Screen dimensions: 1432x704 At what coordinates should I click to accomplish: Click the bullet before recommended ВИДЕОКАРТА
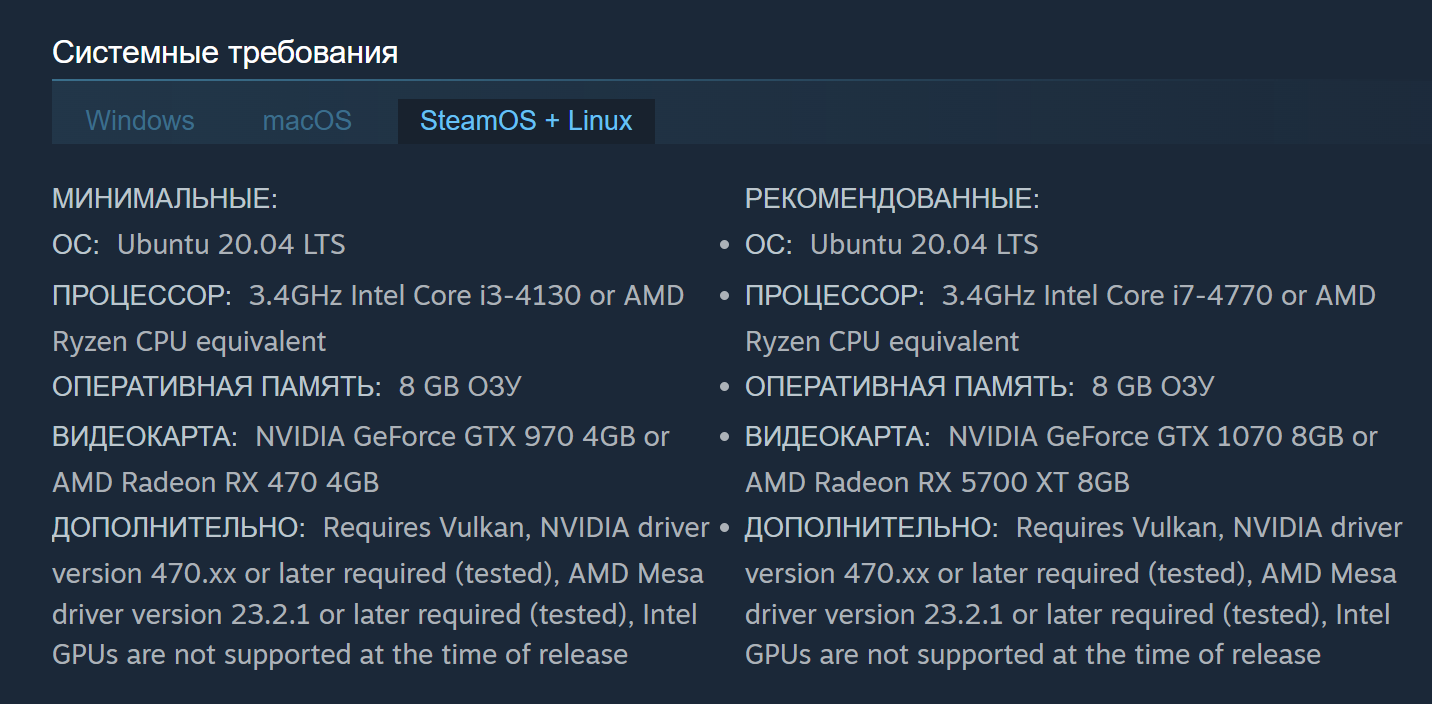[x=725, y=438]
